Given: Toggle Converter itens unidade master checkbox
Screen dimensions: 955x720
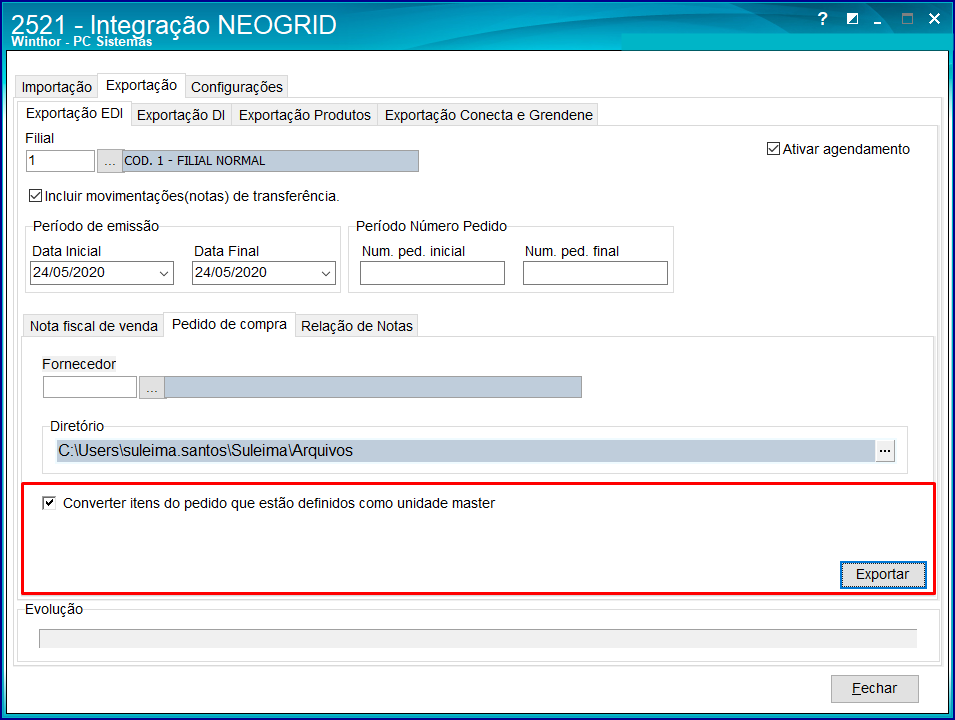Looking at the screenshot, I should tap(49, 503).
